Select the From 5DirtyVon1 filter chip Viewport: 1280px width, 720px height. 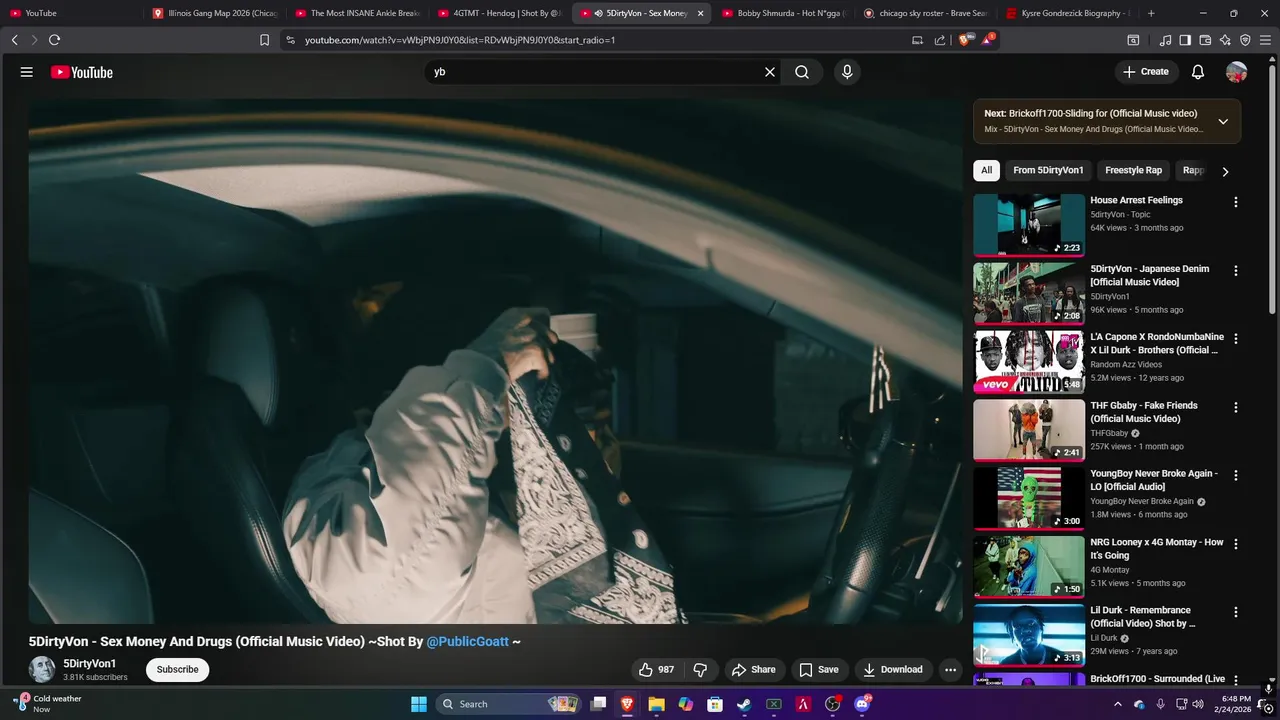click(1048, 170)
